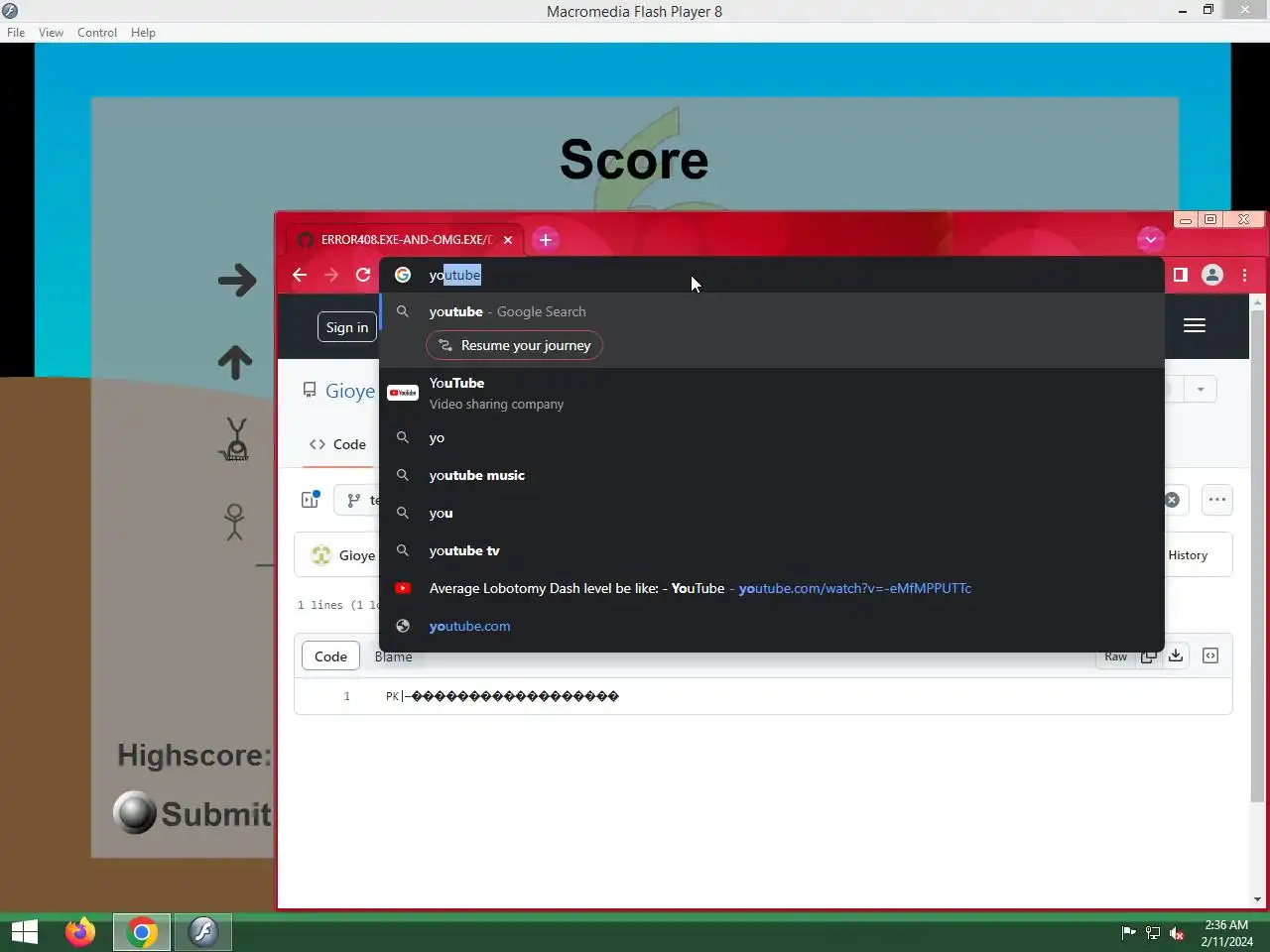The width and height of the screenshot is (1270, 952).
Task: Click the stick figure icon in Flash game
Action: pyautogui.click(x=234, y=522)
